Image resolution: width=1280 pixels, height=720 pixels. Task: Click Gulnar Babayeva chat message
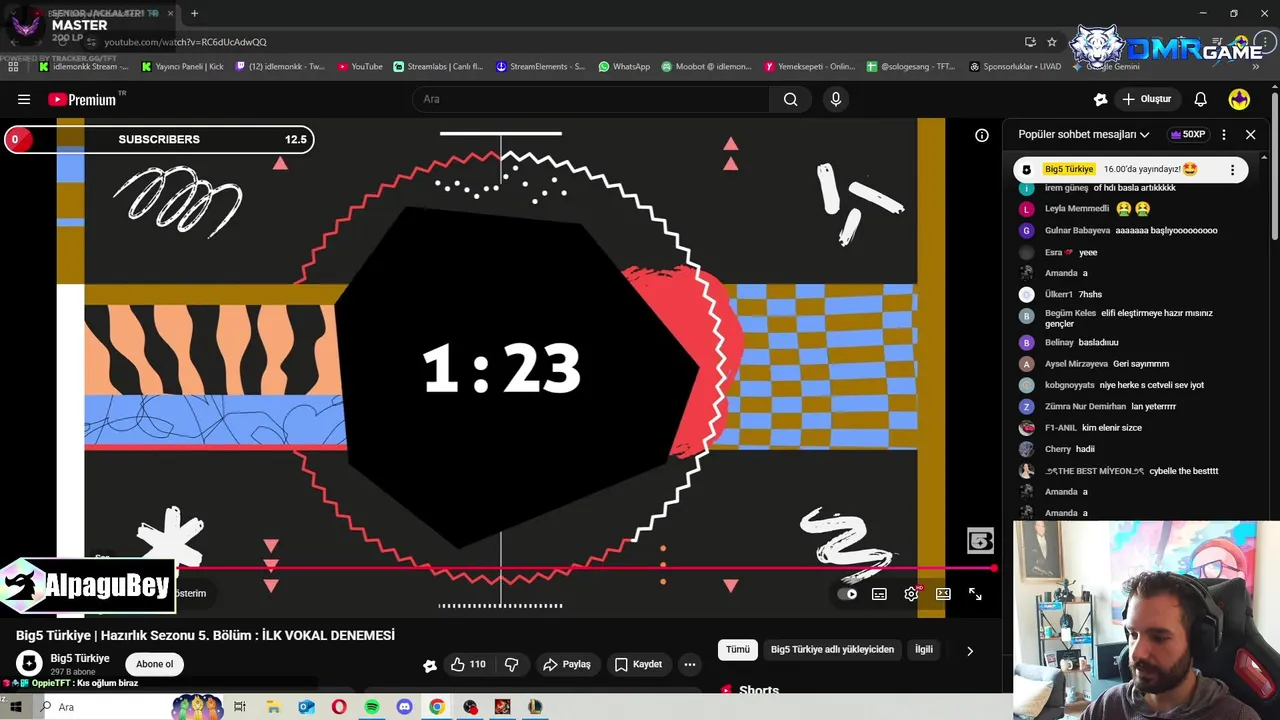click(x=1129, y=230)
